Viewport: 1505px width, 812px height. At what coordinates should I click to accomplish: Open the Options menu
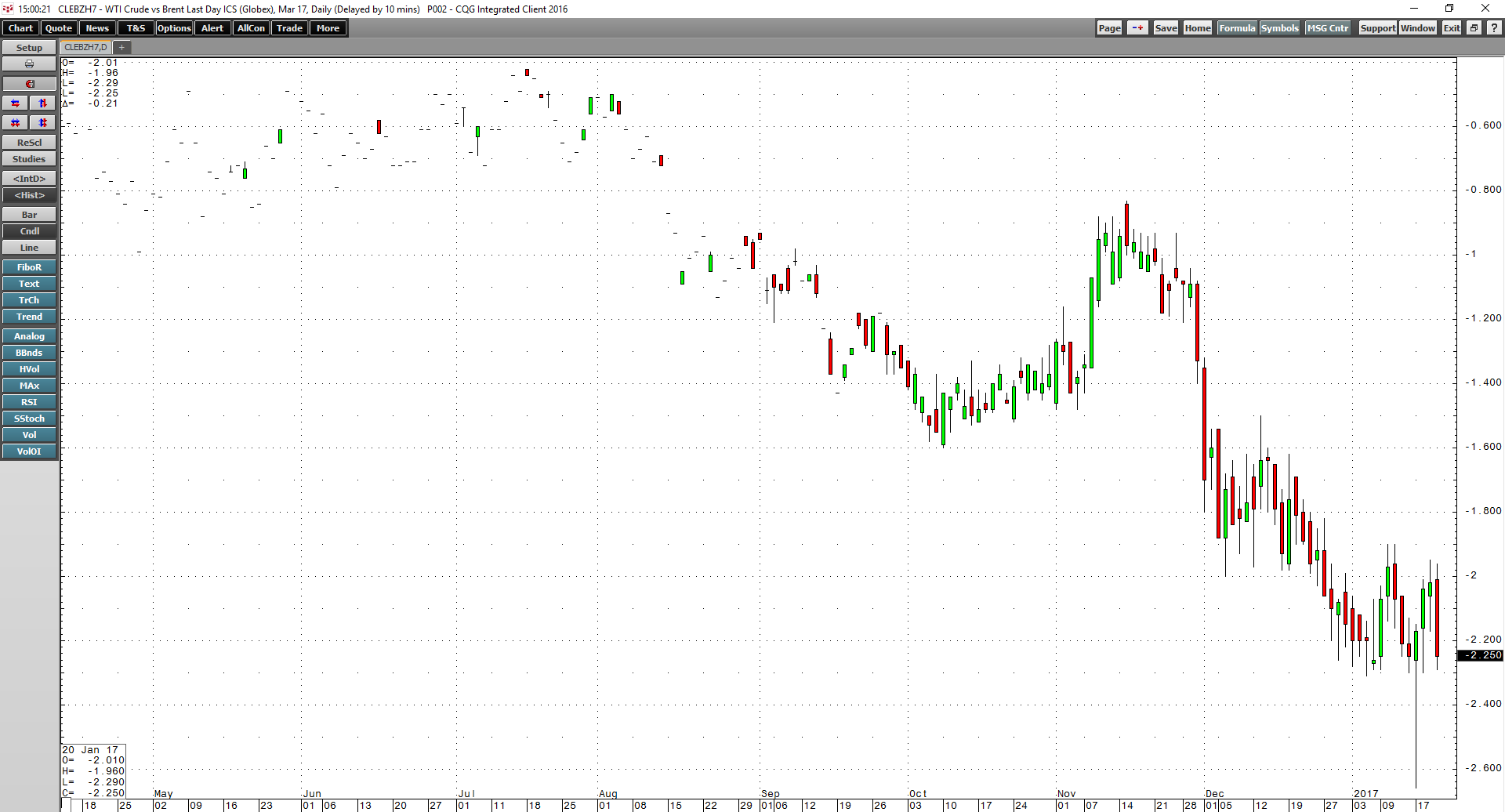(x=174, y=28)
